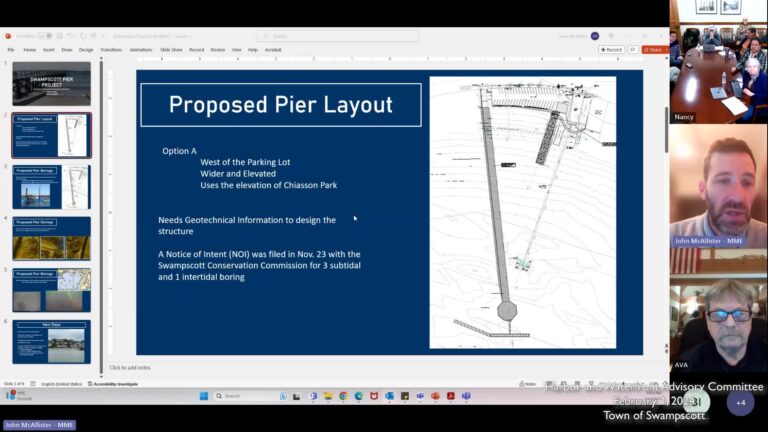Image resolution: width=768 pixels, height=432 pixels.
Task: Click the Record button in the ribbon
Action: coord(612,49)
